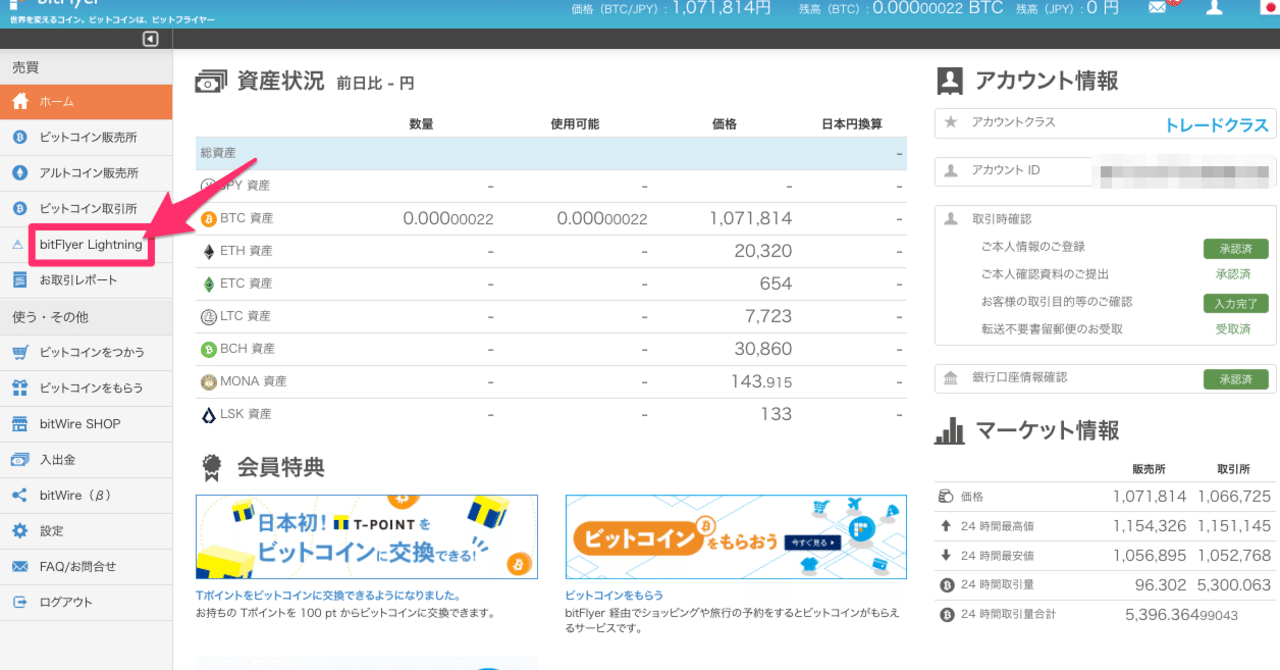Click the LSK 資産 icon
This screenshot has width=1280, height=670.
208,414
